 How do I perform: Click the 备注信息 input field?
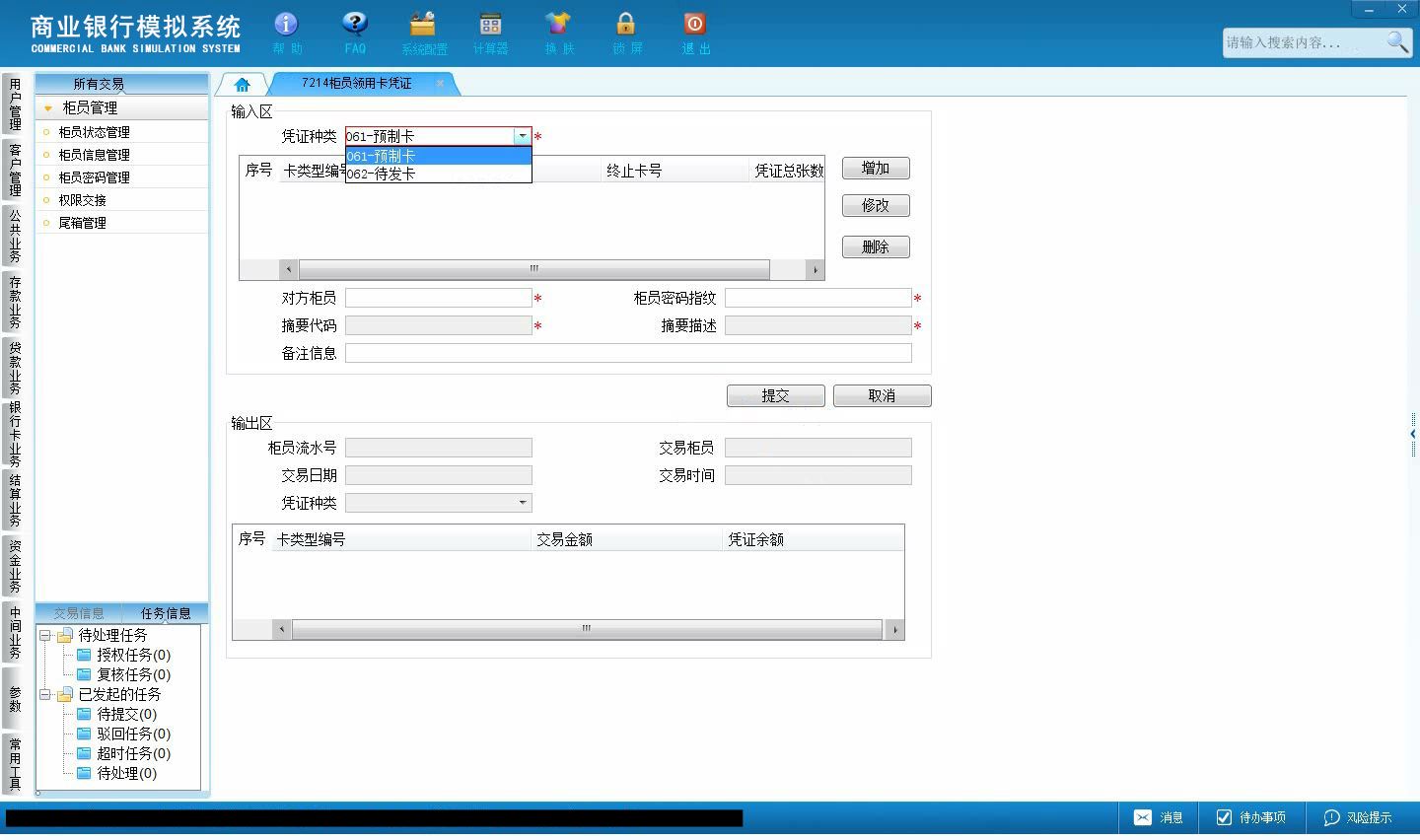pos(628,353)
